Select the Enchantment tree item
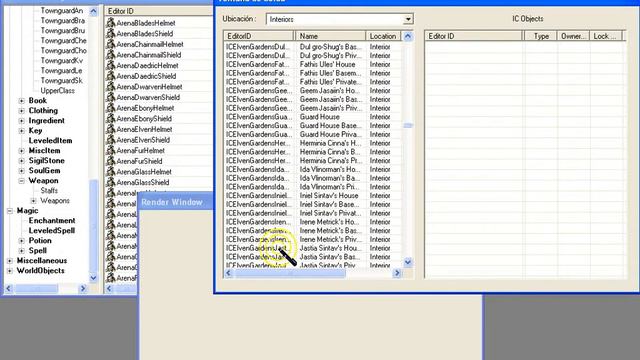 click(52, 221)
